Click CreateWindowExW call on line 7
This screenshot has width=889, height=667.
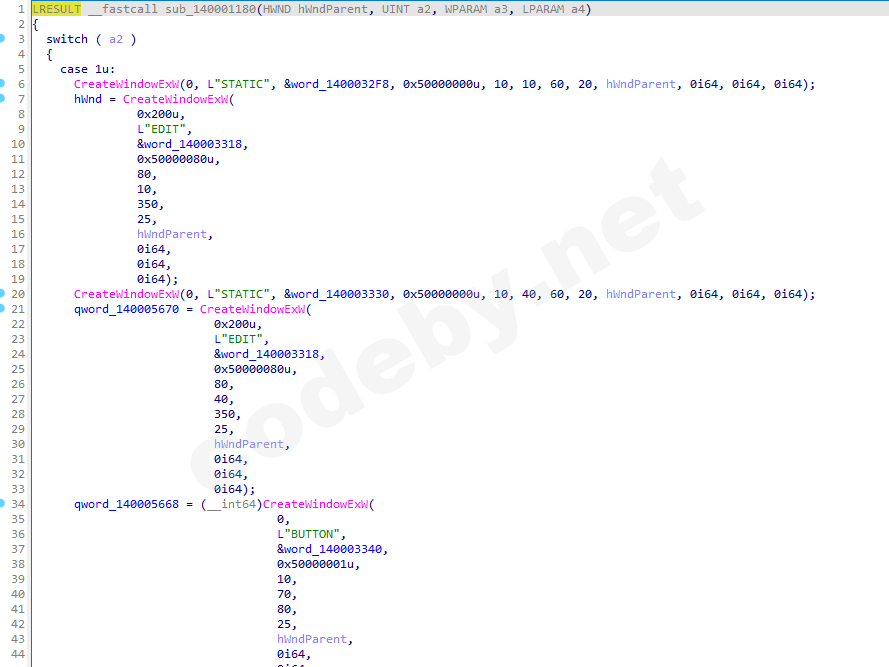175,99
